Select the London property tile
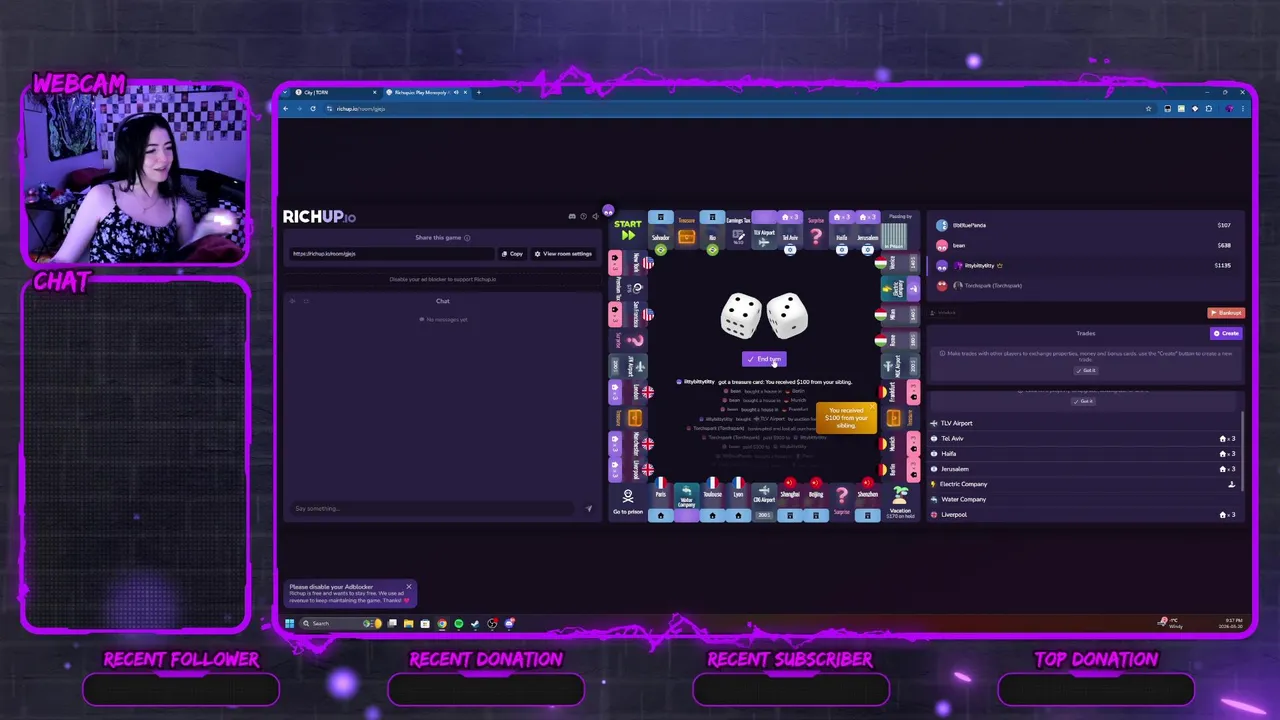This screenshot has height=720, width=1280. click(628, 392)
